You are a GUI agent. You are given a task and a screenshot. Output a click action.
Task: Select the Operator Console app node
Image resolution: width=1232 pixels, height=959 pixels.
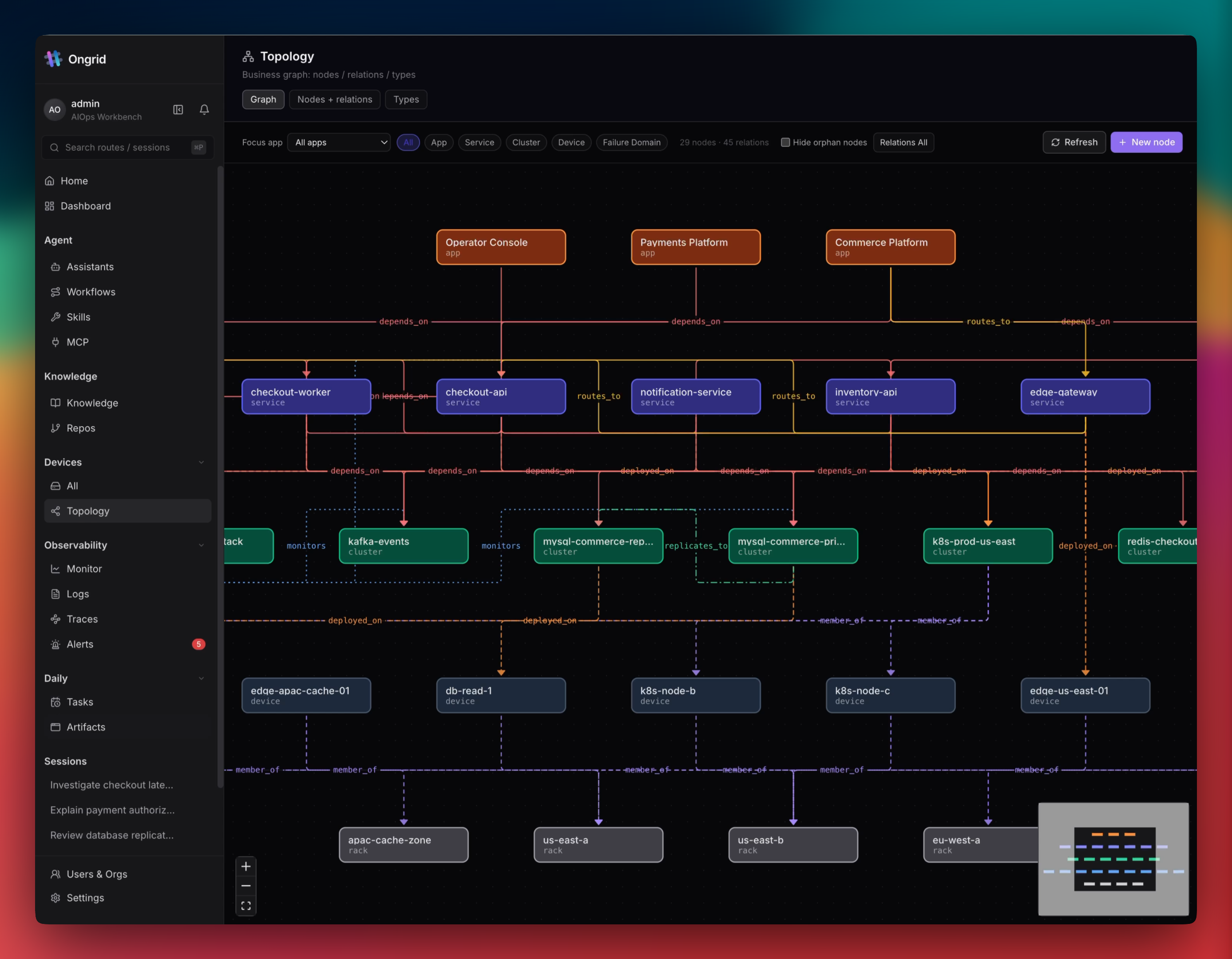[501, 247]
